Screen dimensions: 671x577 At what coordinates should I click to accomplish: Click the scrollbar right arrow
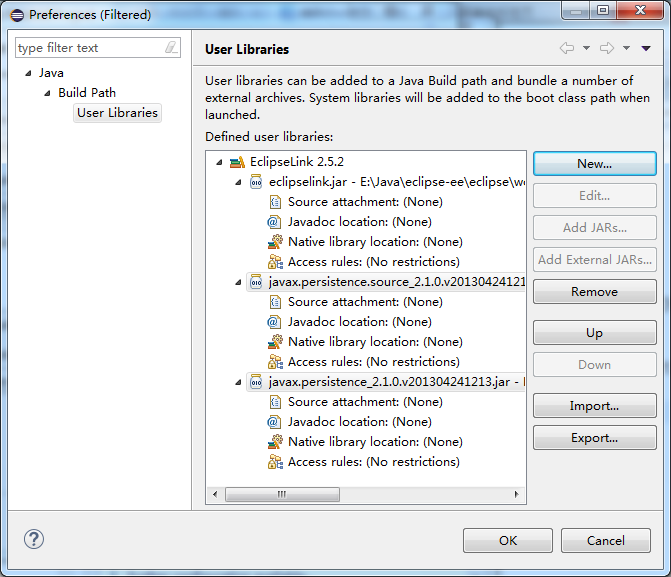(517, 494)
